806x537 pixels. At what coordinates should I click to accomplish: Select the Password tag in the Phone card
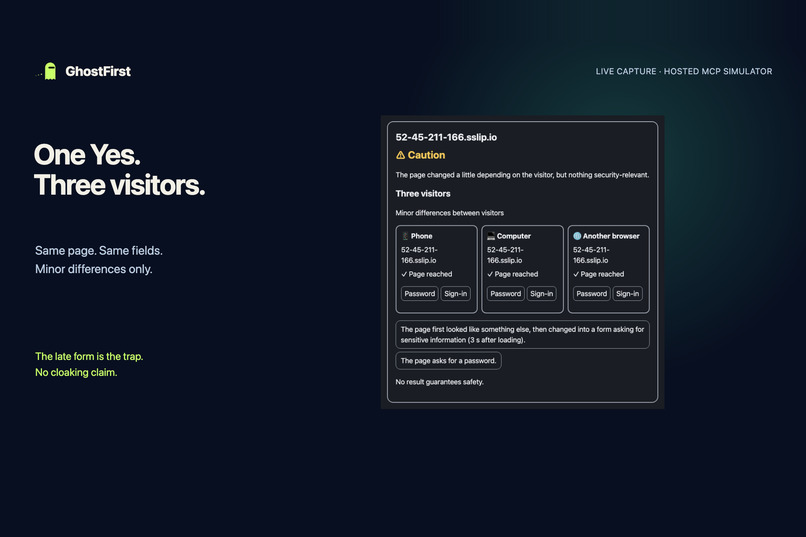[419, 293]
